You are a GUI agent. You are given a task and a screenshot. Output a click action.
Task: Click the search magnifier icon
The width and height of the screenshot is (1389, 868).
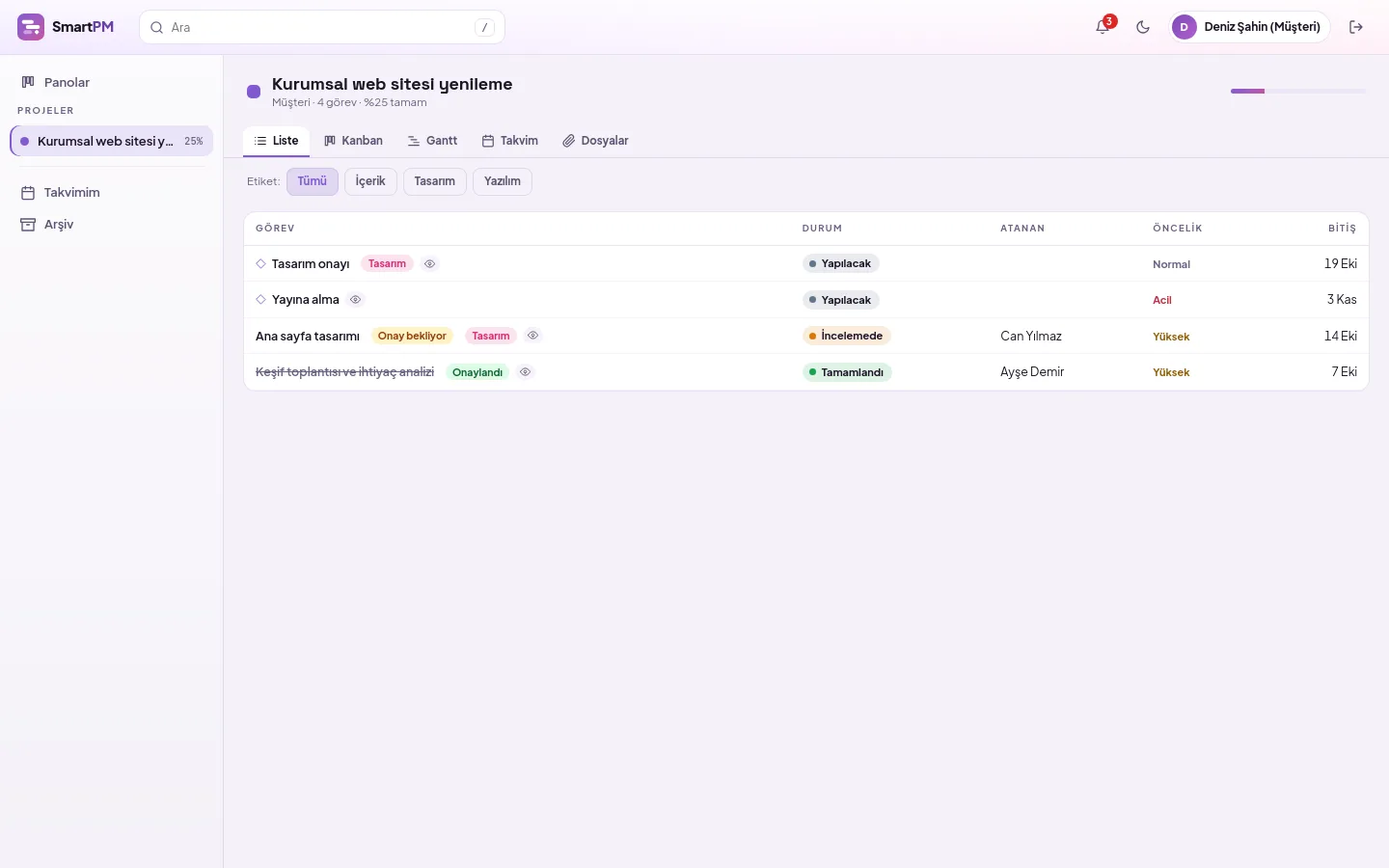tap(156, 28)
